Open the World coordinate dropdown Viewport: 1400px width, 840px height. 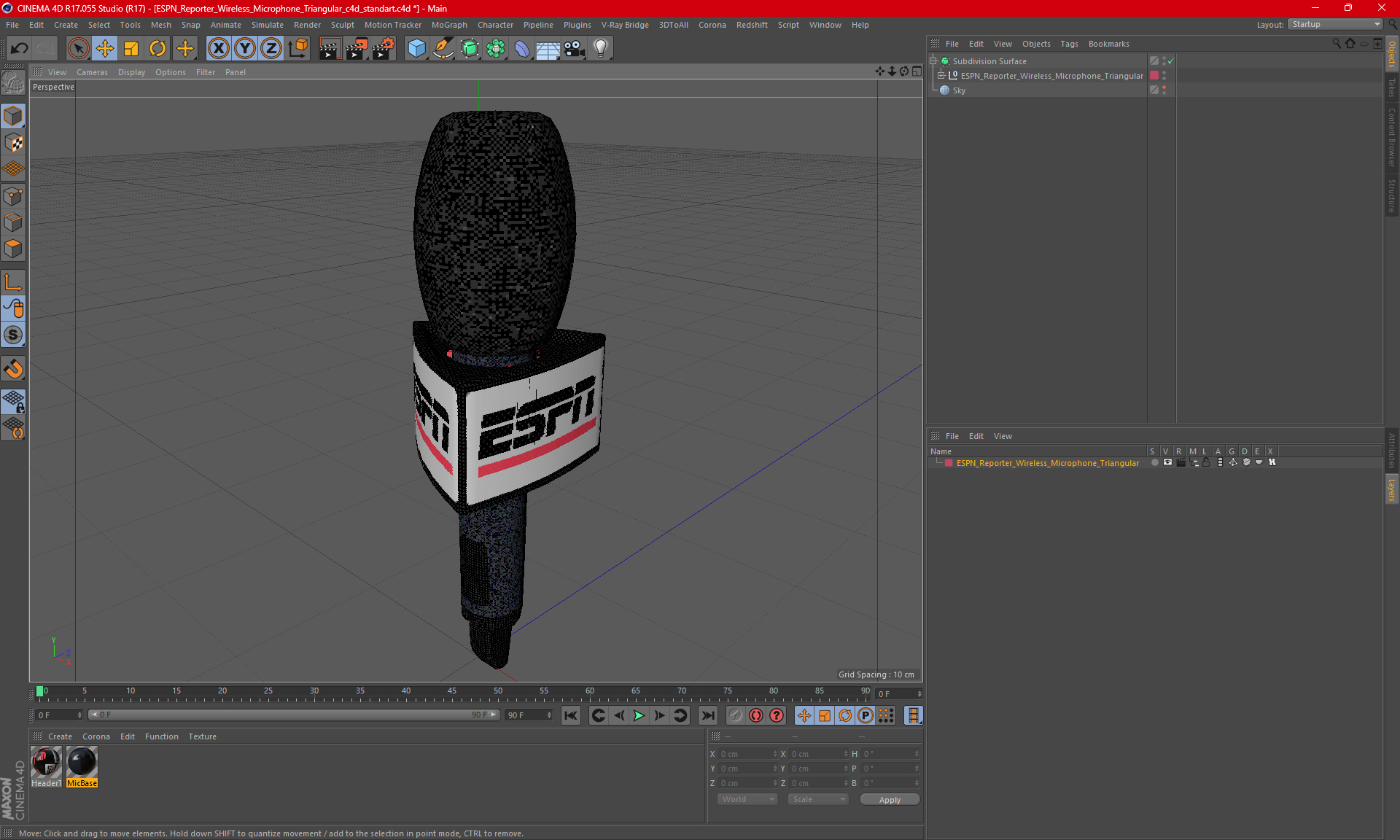747,799
